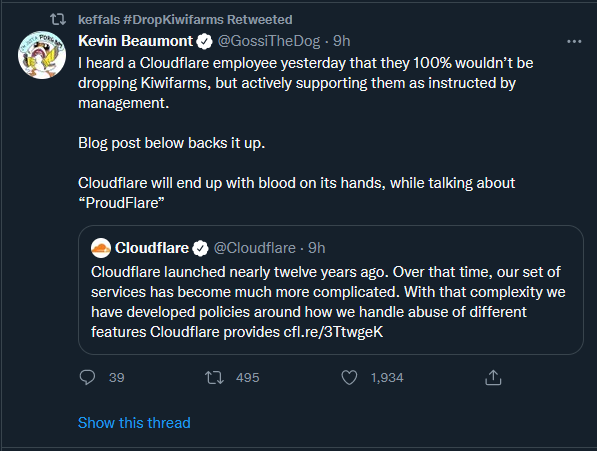597x451 pixels.
Task: Click the Cloudflare name in quoted tweet
Action: click(152, 248)
